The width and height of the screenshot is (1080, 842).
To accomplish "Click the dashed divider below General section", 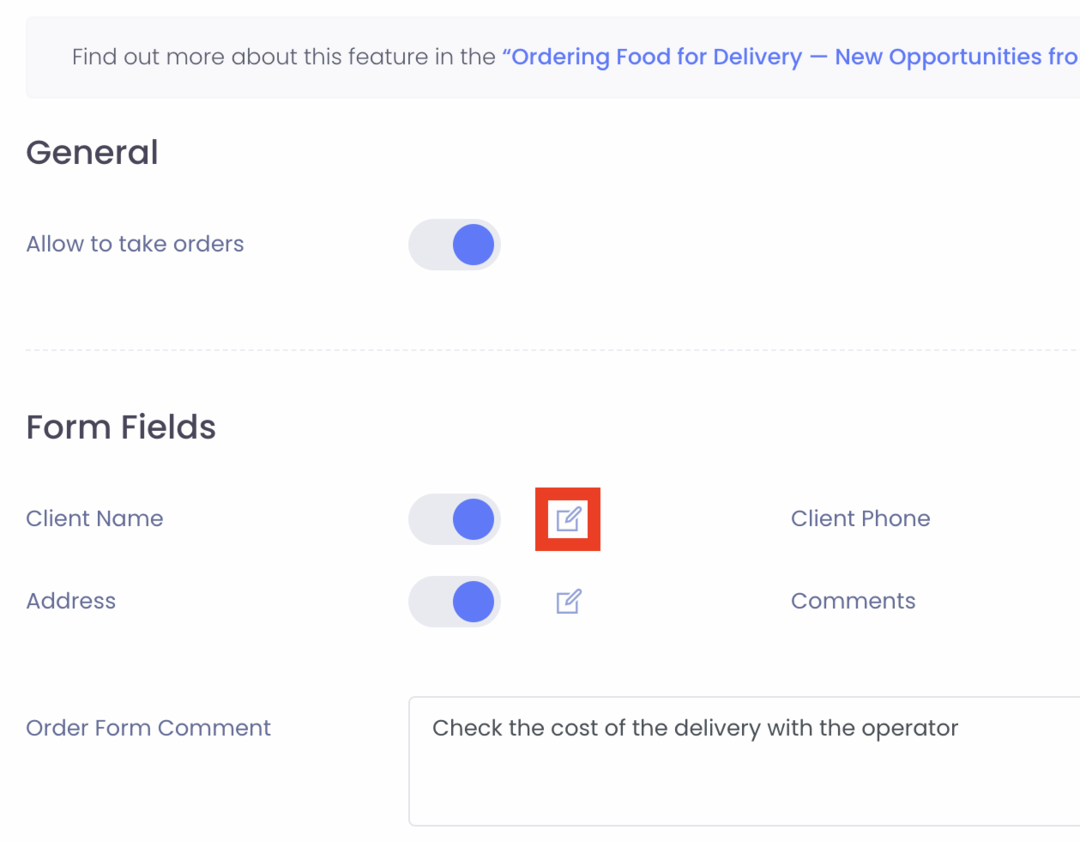I will [x=552, y=350].
